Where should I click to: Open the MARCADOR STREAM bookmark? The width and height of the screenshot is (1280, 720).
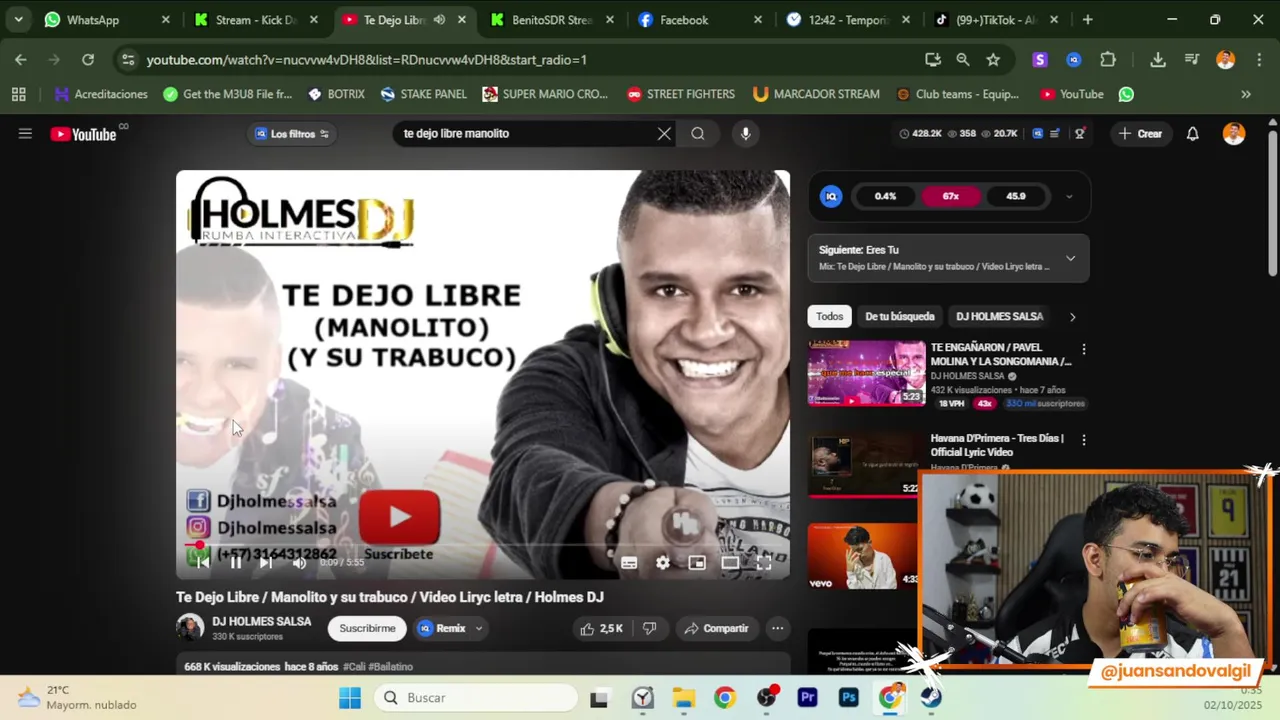(x=816, y=94)
